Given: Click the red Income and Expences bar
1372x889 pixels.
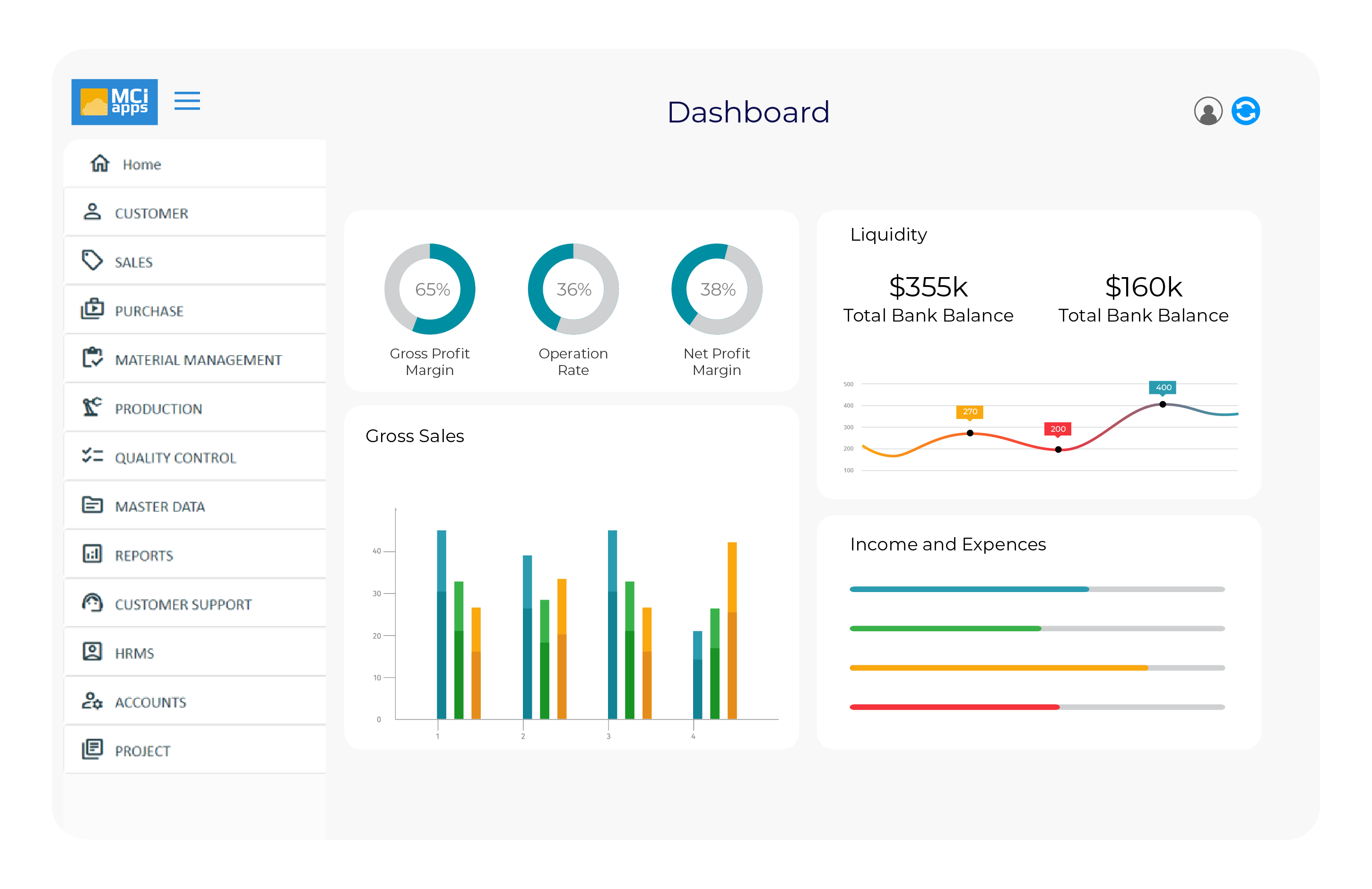Looking at the screenshot, I should pyautogui.click(x=954, y=707).
